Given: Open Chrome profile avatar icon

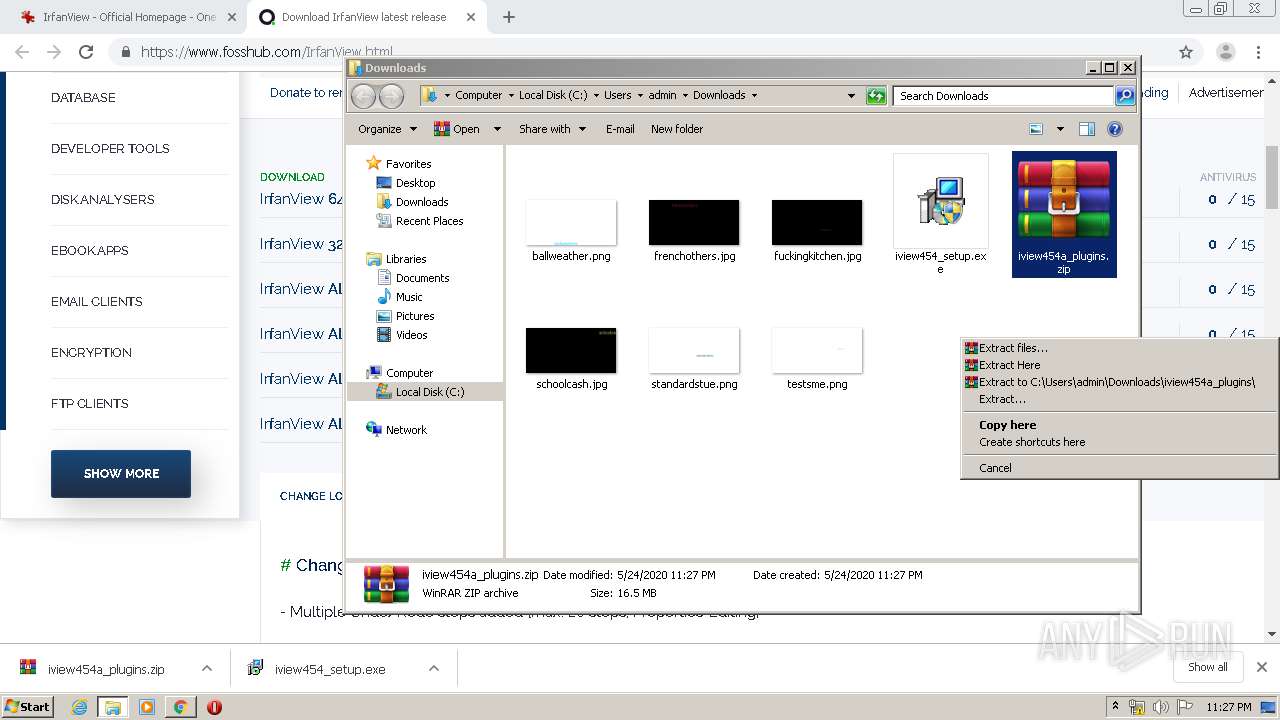Looking at the screenshot, I should coord(1225,52).
